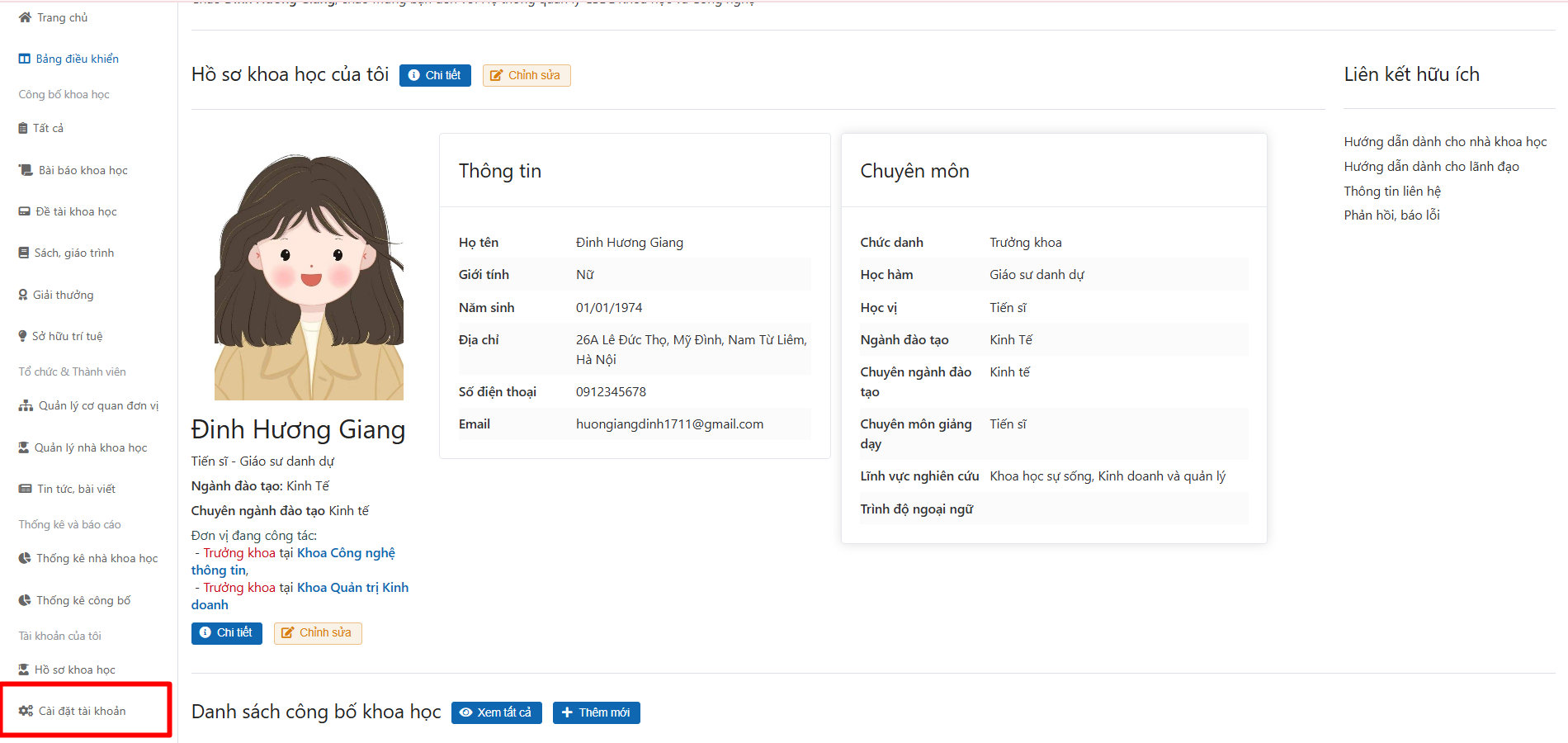The image size is (1568, 743).
Task: Select the lightbulb icon for Sở hữu trí tuệ
Action: tap(23, 336)
